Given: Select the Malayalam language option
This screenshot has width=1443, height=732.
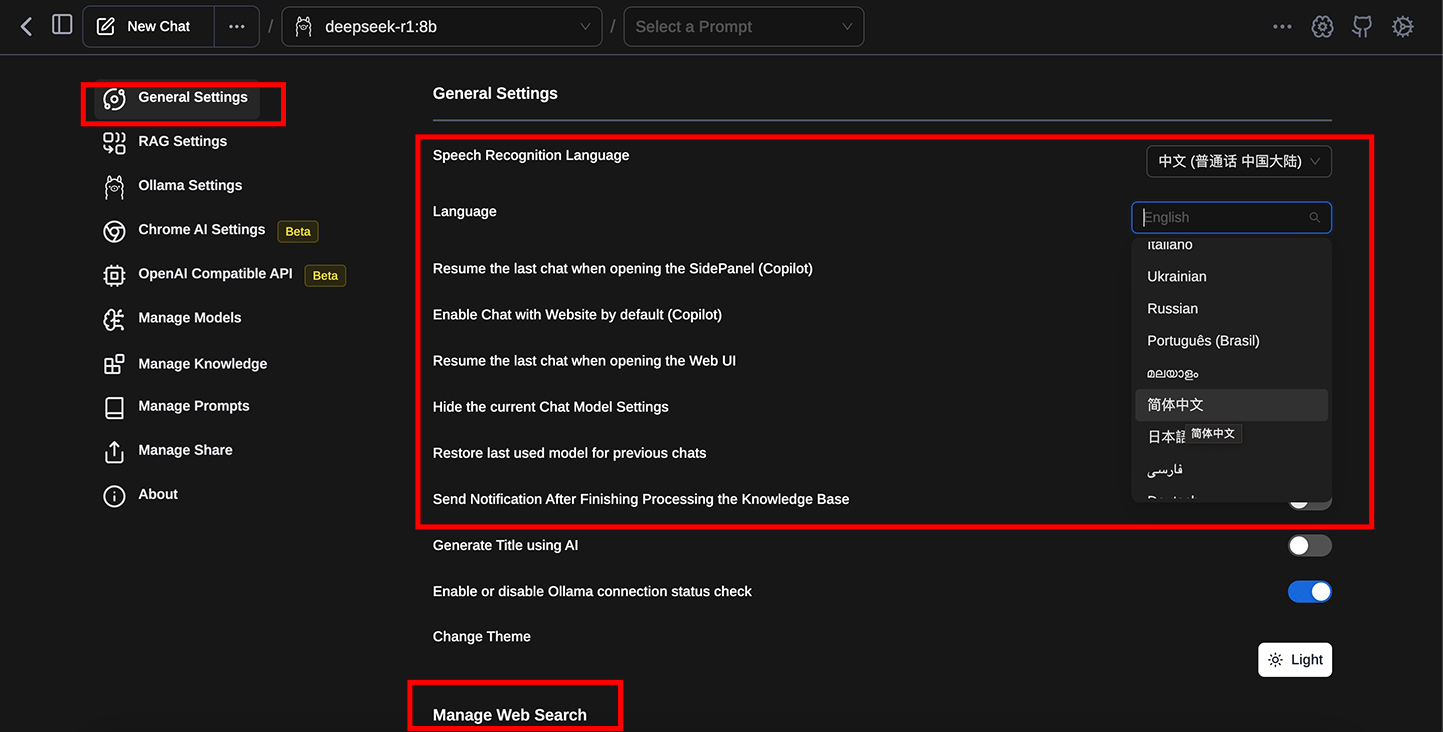Looking at the screenshot, I should tap(1231, 373).
